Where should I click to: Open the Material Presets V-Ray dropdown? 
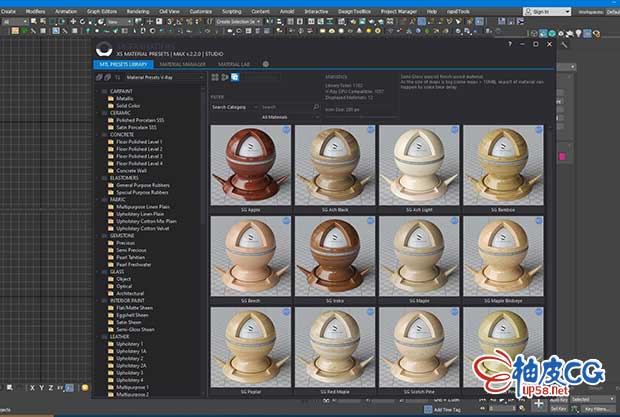click(164, 77)
